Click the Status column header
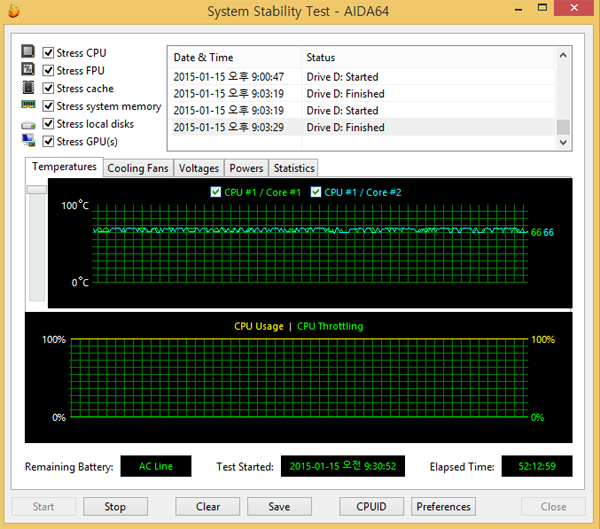The width and height of the screenshot is (600, 529). click(x=428, y=57)
